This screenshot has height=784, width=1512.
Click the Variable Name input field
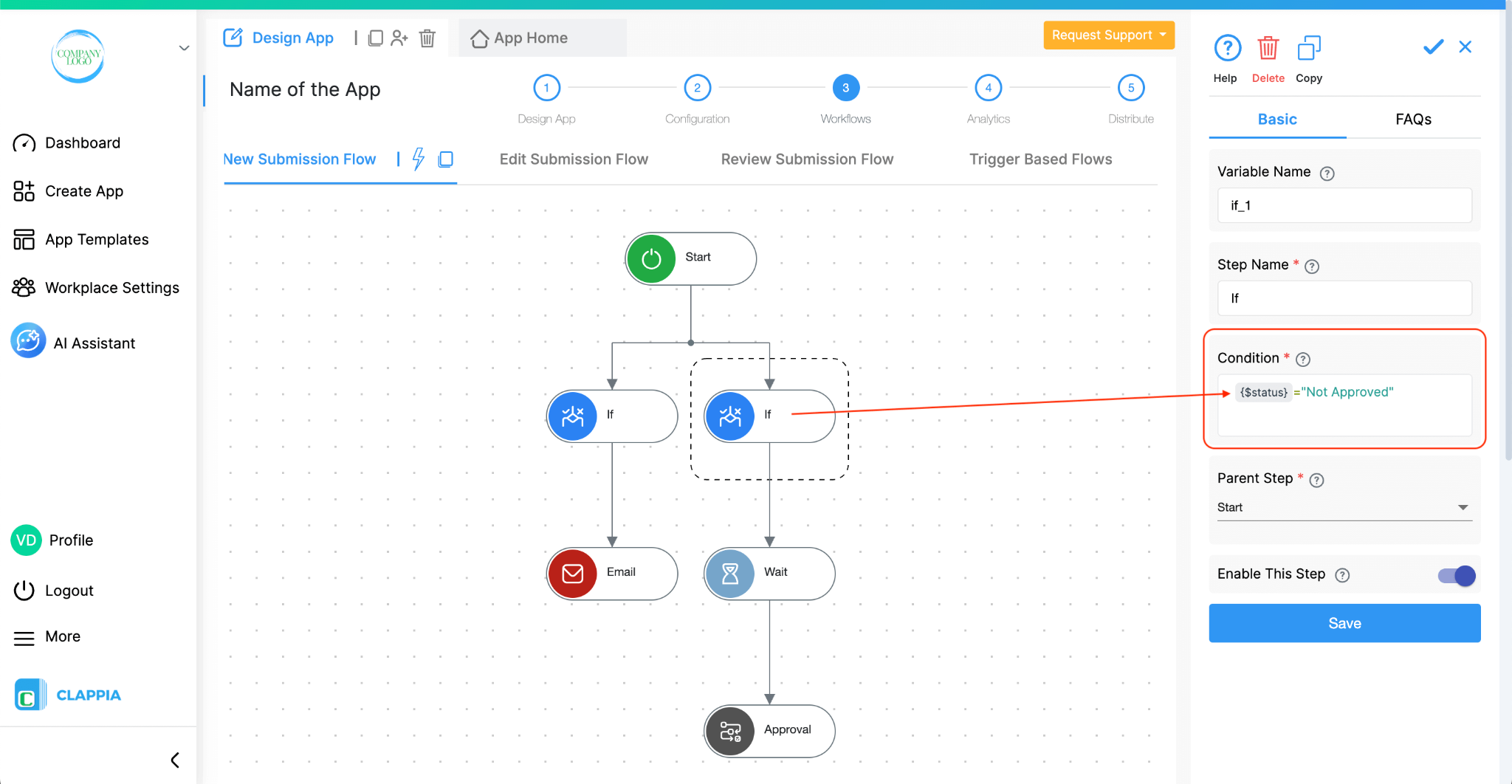point(1344,205)
